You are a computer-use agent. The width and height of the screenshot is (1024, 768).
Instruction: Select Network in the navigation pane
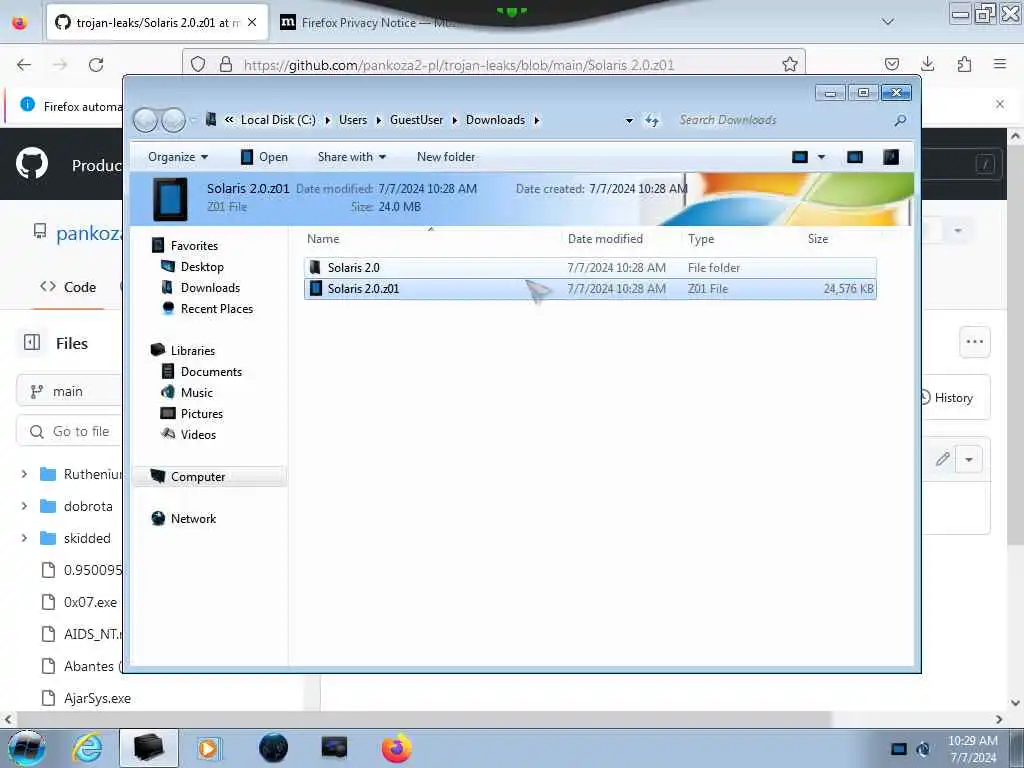[x=193, y=519]
